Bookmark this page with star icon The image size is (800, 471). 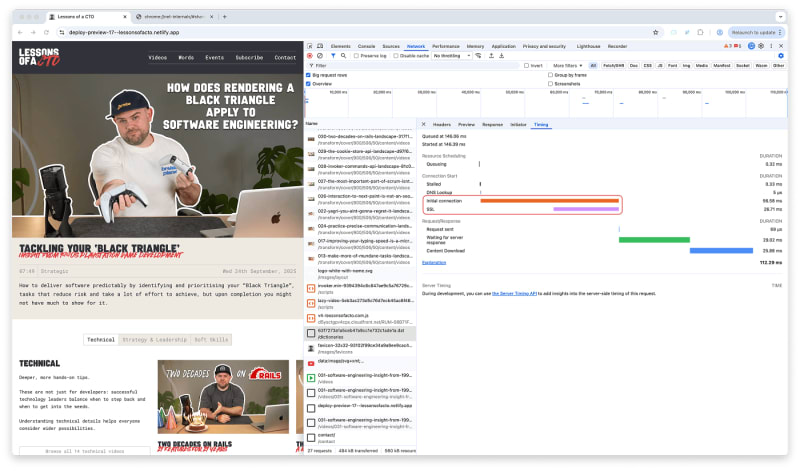655,32
